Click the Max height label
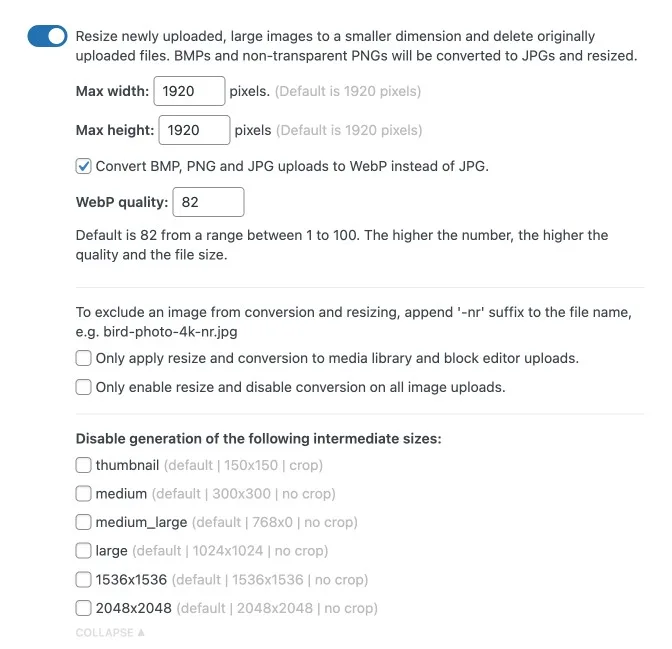Viewport: 672px width, 649px height. click(x=115, y=130)
